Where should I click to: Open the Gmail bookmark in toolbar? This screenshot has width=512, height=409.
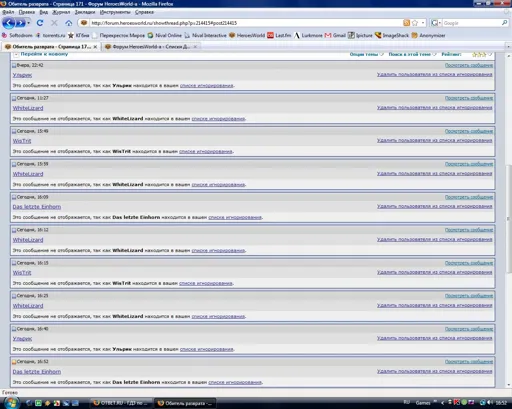pyautogui.click(x=335, y=35)
